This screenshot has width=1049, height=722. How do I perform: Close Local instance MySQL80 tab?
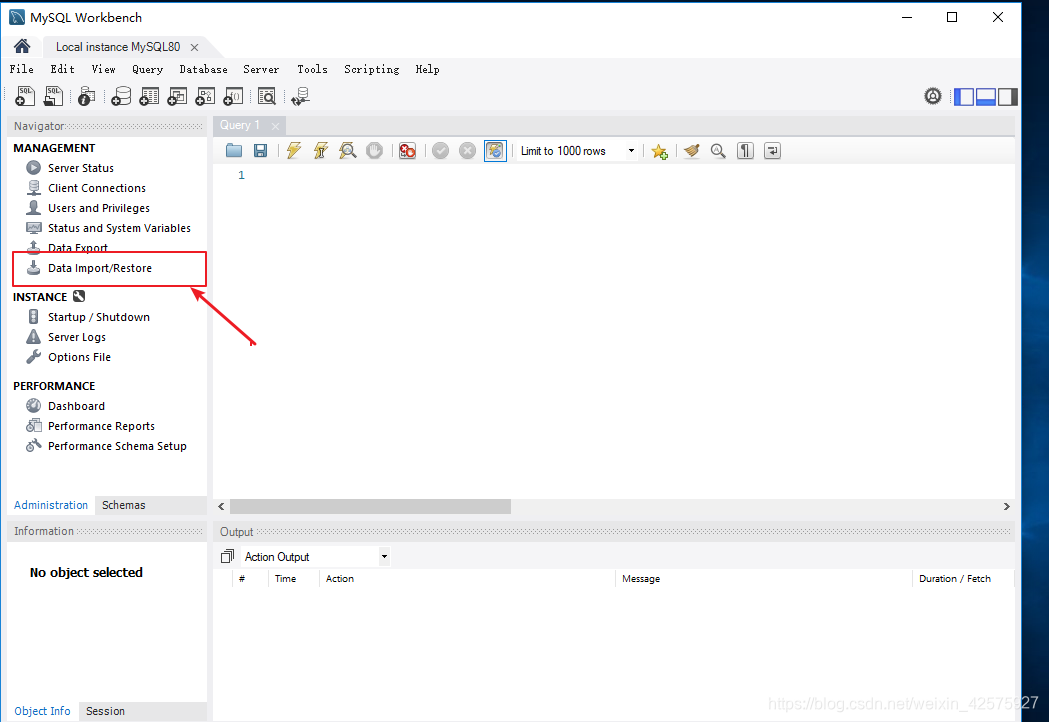click(194, 48)
